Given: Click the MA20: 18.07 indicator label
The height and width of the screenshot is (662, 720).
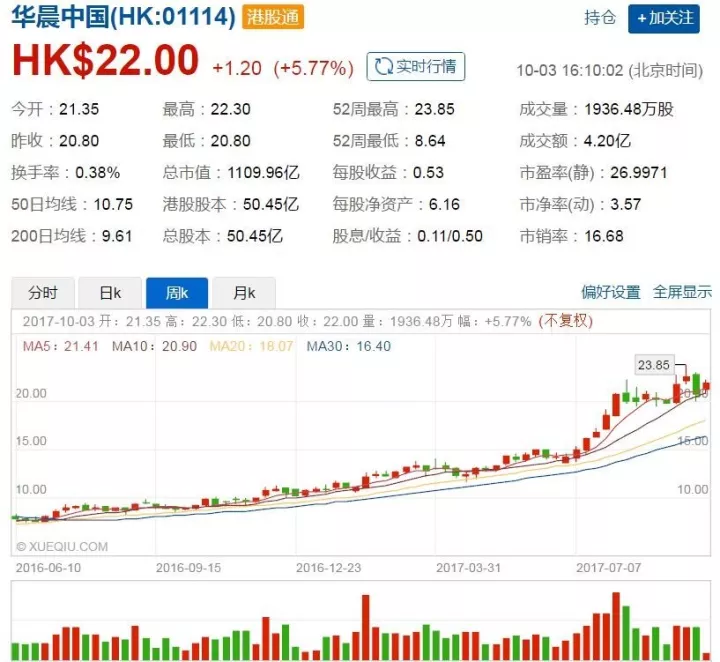Looking at the screenshot, I should [251, 346].
